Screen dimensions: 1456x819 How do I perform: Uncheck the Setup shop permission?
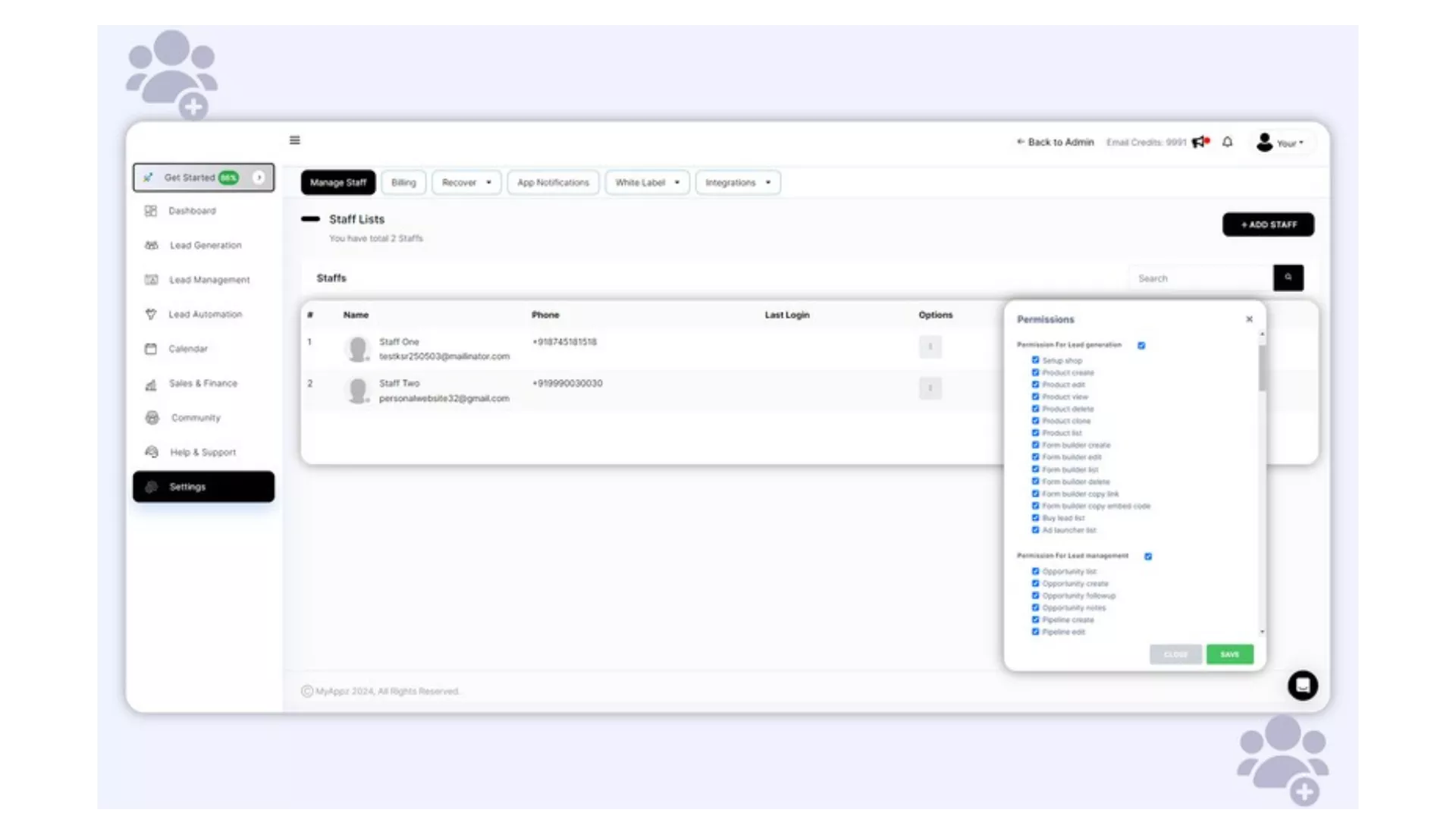pos(1035,360)
